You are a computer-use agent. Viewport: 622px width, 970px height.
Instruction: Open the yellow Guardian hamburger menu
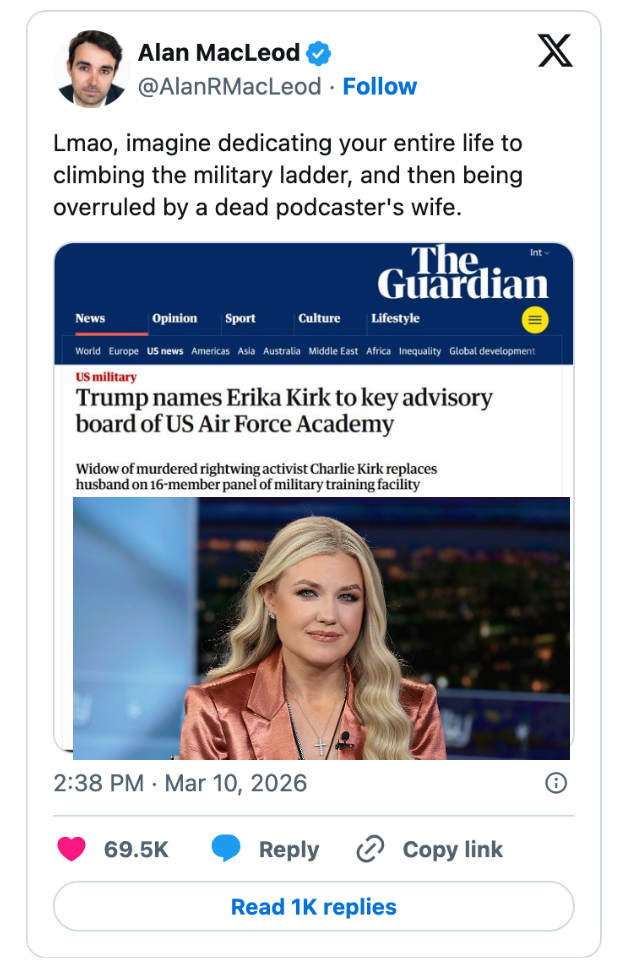pos(535,320)
